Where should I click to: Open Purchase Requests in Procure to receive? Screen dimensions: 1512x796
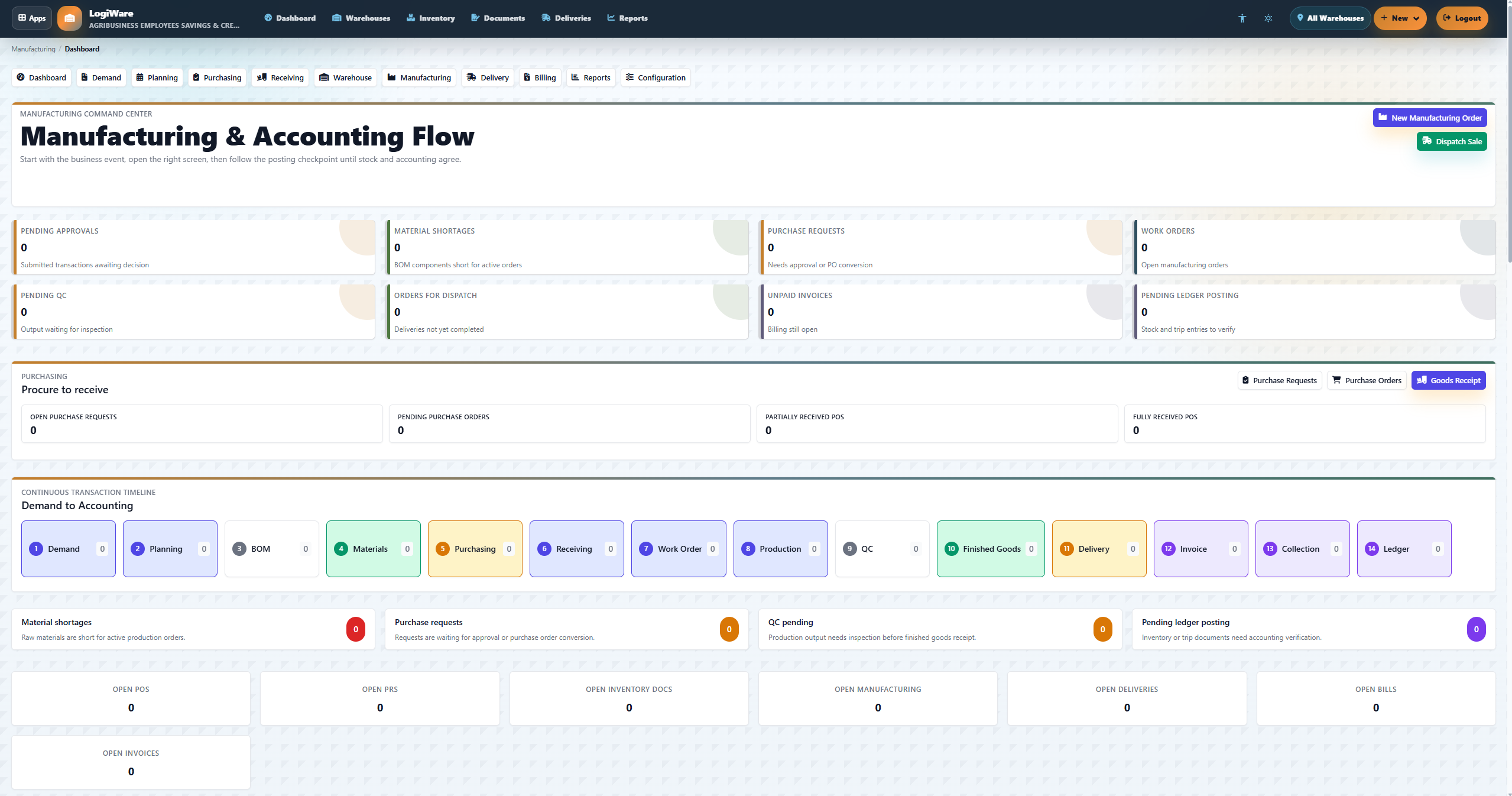pyautogui.click(x=1280, y=380)
